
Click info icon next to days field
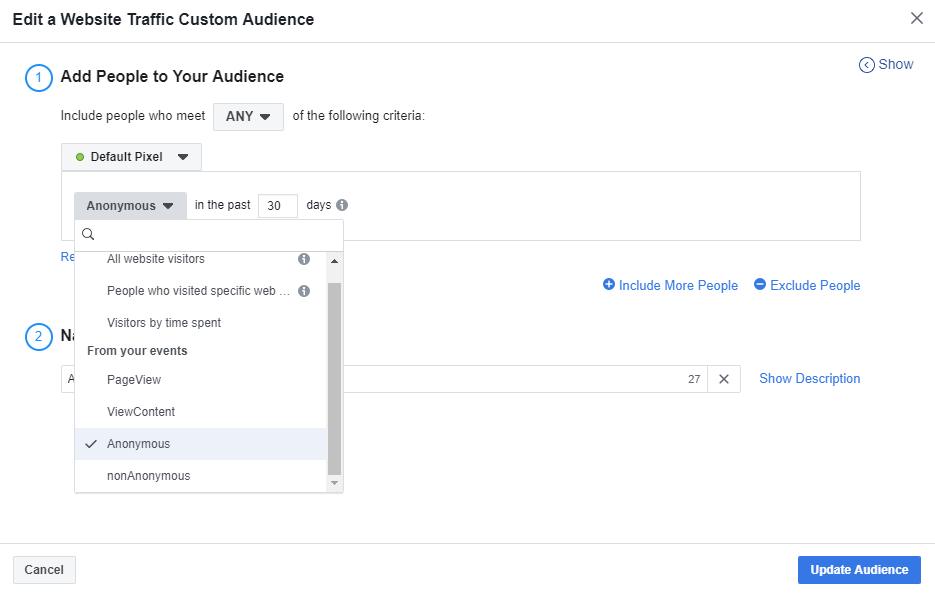coord(342,205)
